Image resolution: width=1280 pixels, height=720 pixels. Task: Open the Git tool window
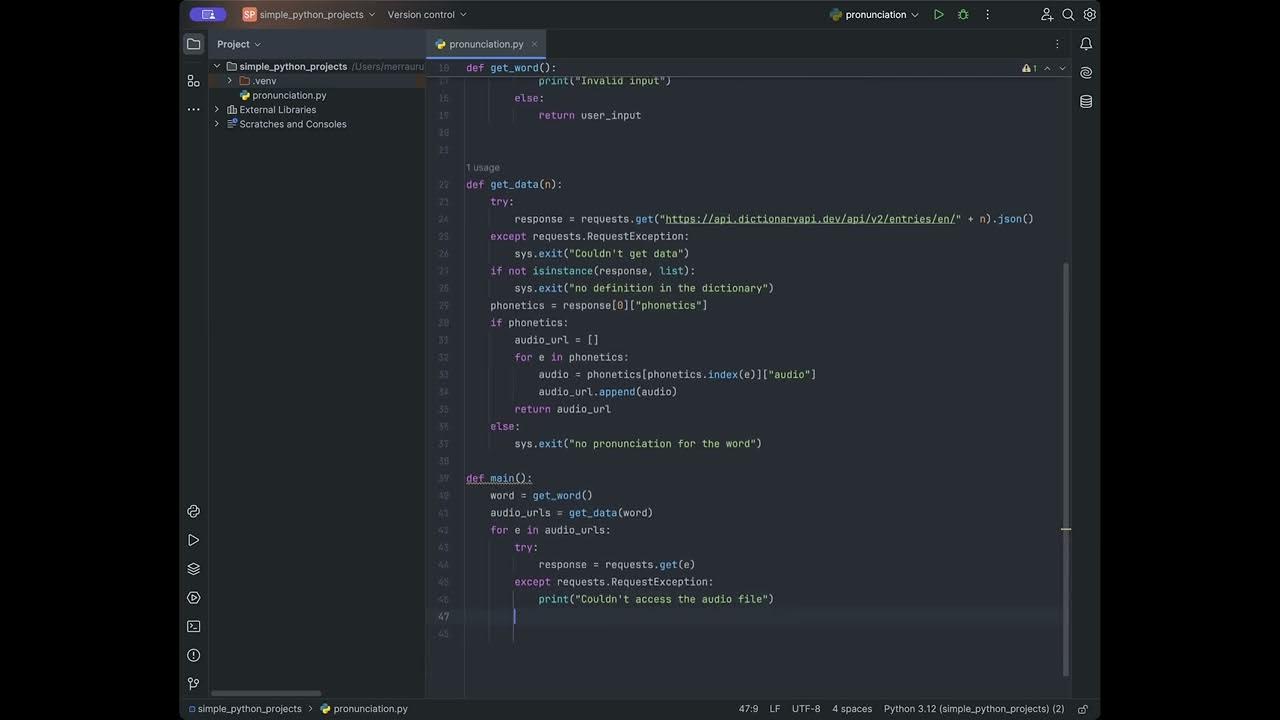coord(194,684)
